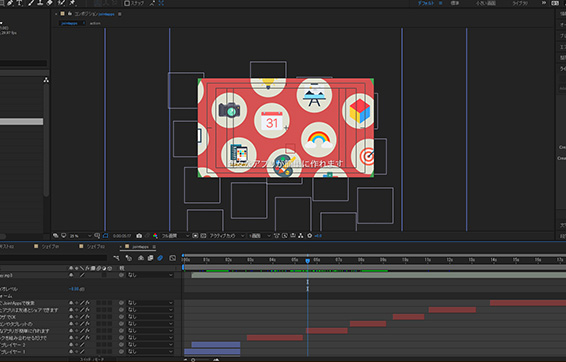Click blue プレイヤー 2 layer bar in timeline

tap(215, 345)
